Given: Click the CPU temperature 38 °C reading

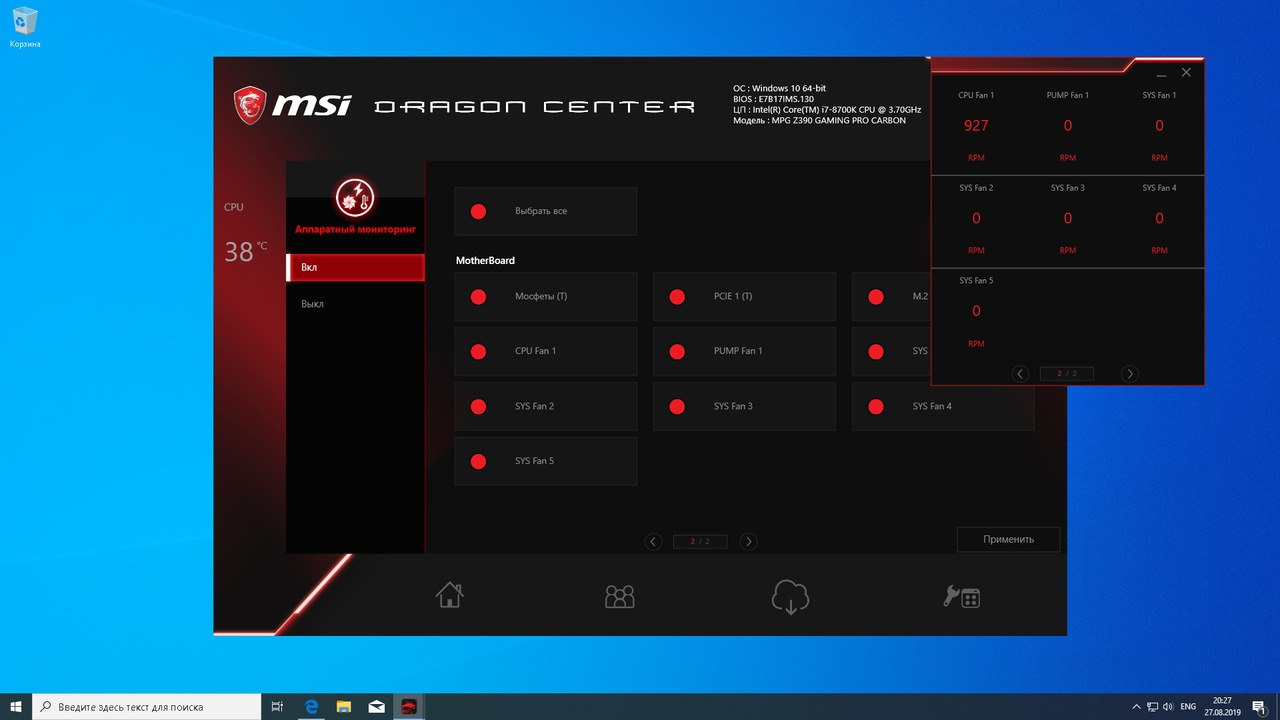Looking at the screenshot, I should click(x=245, y=251).
